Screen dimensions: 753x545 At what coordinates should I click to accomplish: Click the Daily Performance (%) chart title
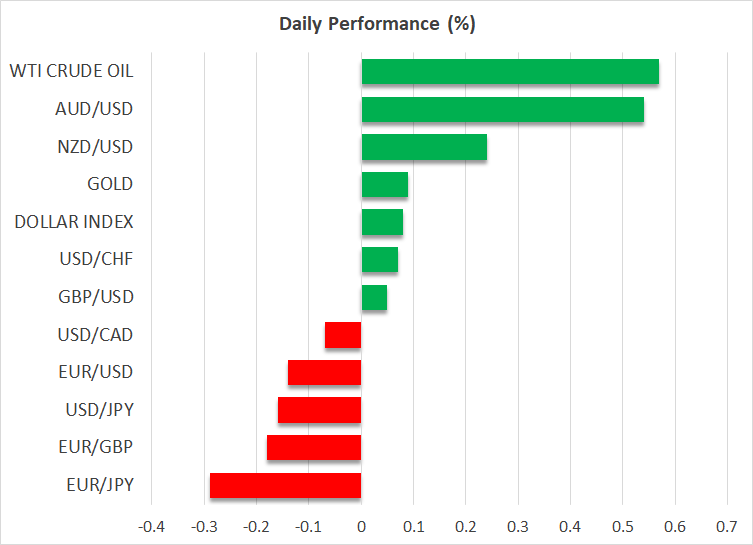tap(376, 23)
